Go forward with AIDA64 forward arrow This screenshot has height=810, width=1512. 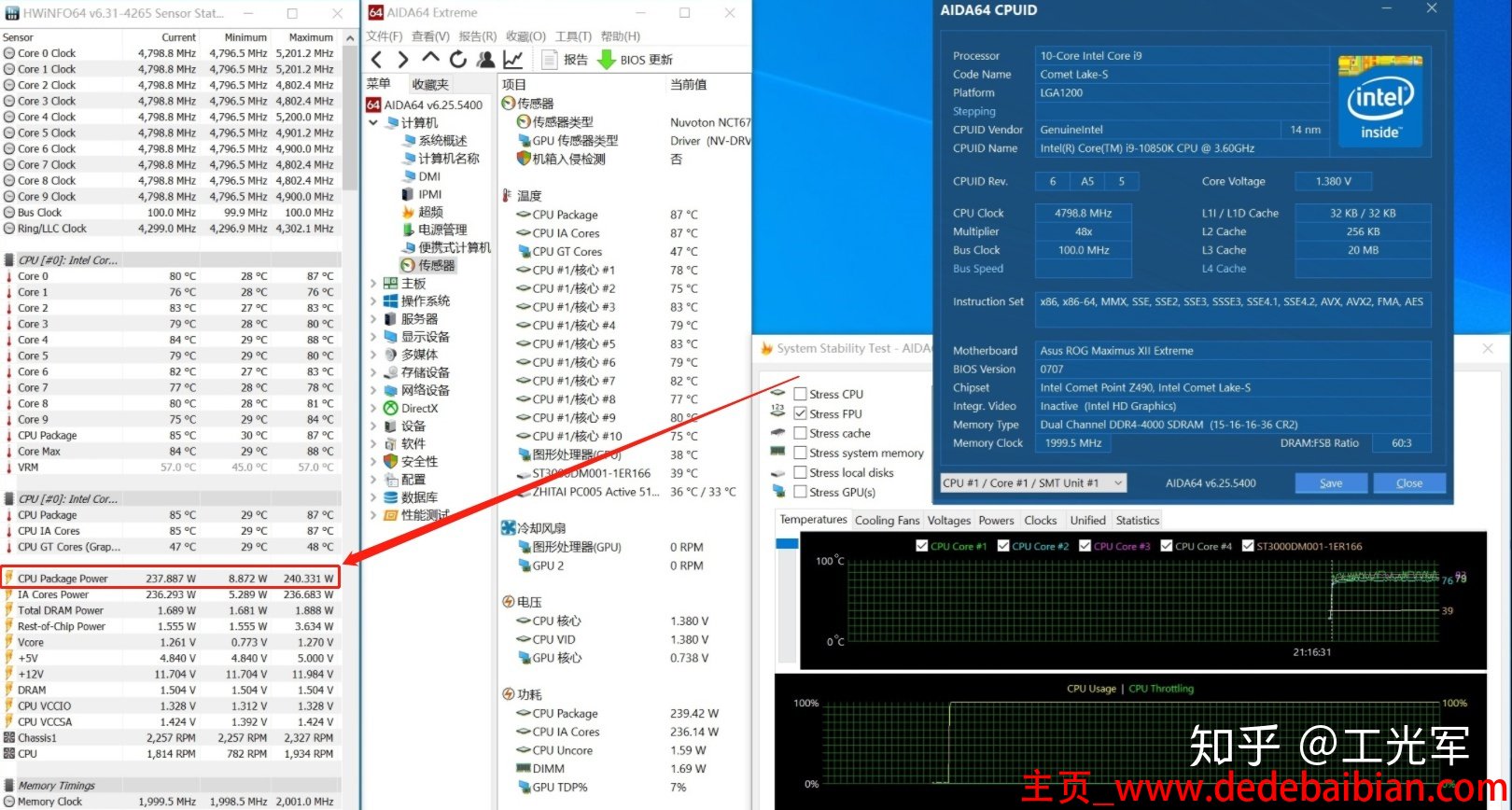(x=403, y=60)
